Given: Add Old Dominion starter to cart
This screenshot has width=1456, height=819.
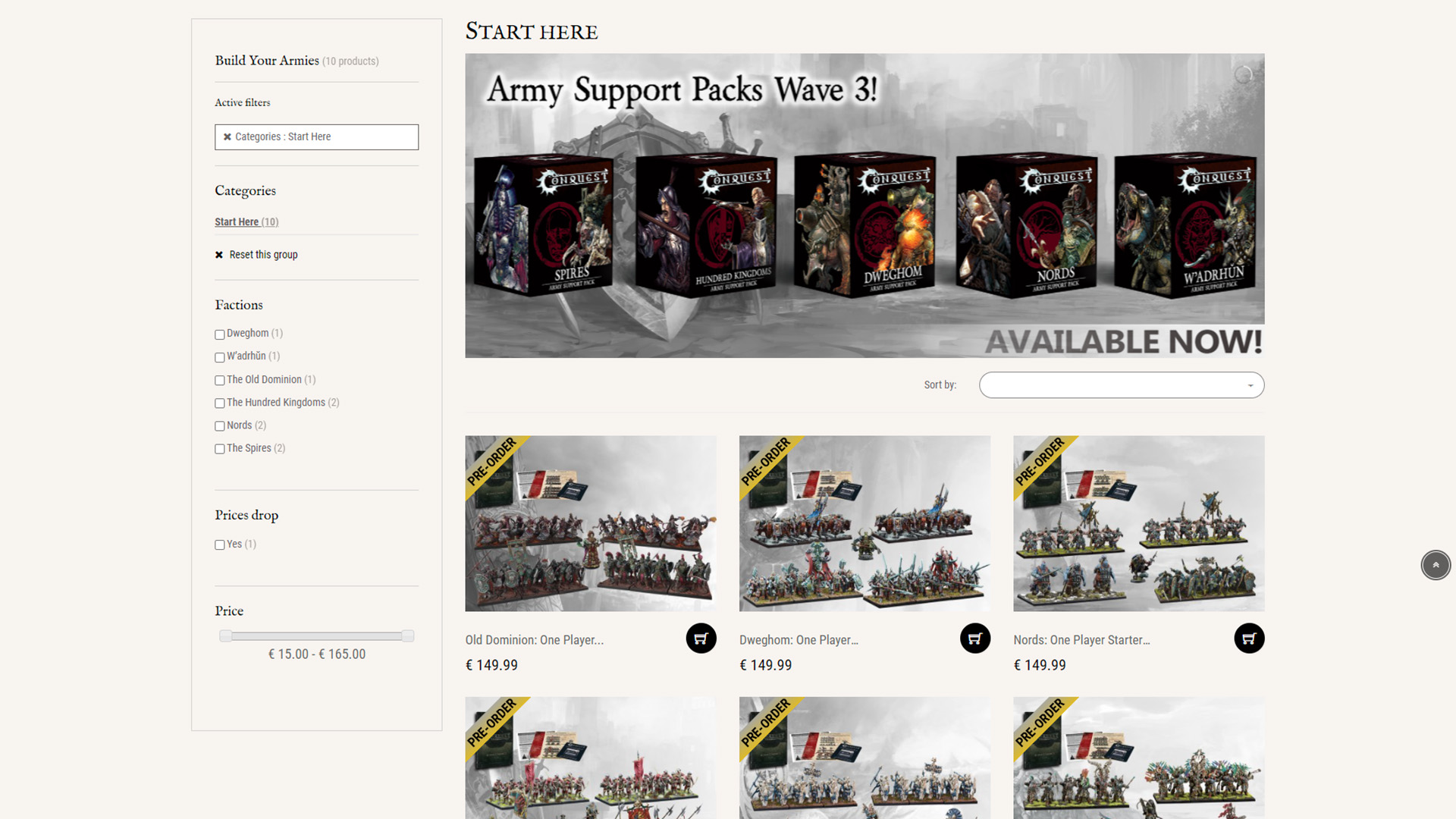Looking at the screenshot, I should coord(701,639).
